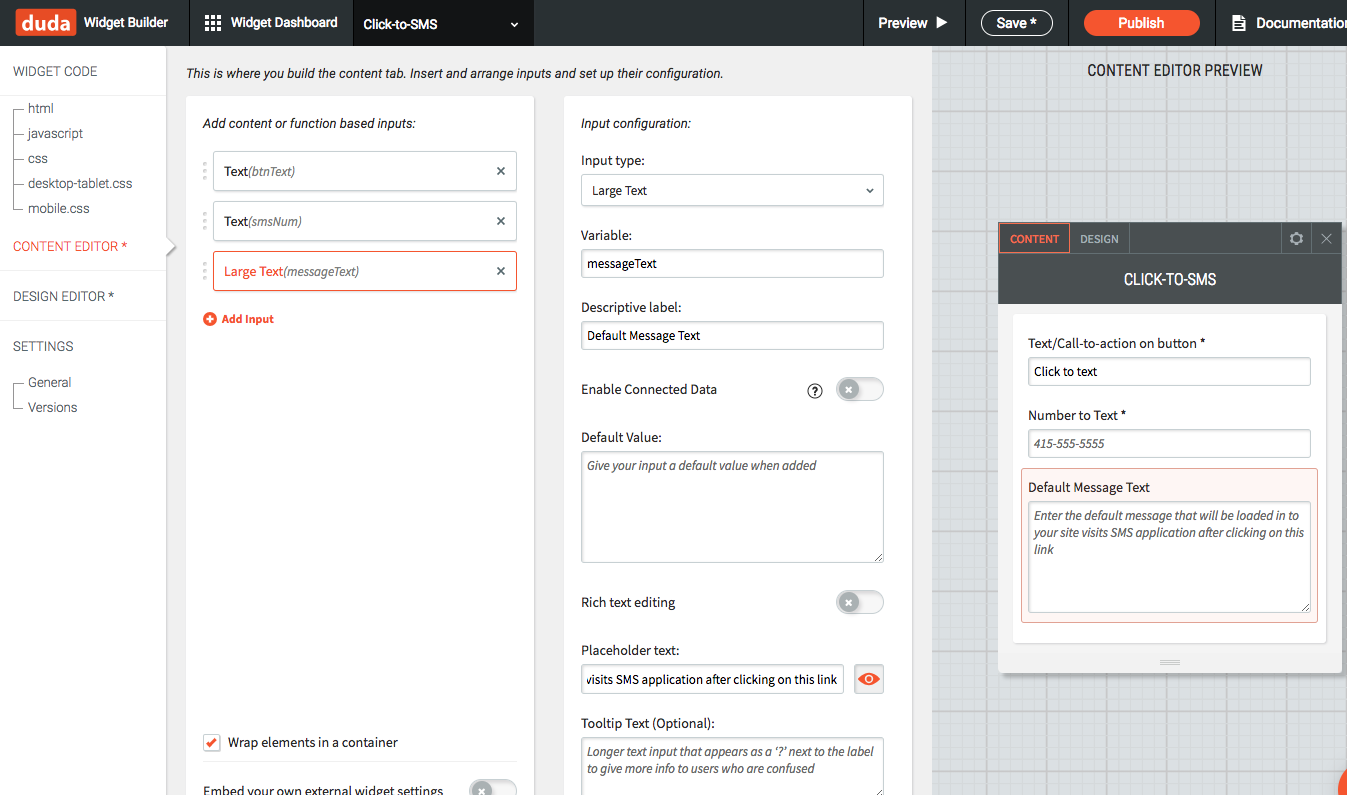Remove the Large Text(messageText) input
Viewport: 1347px width, 795px height.
[501, 271]
